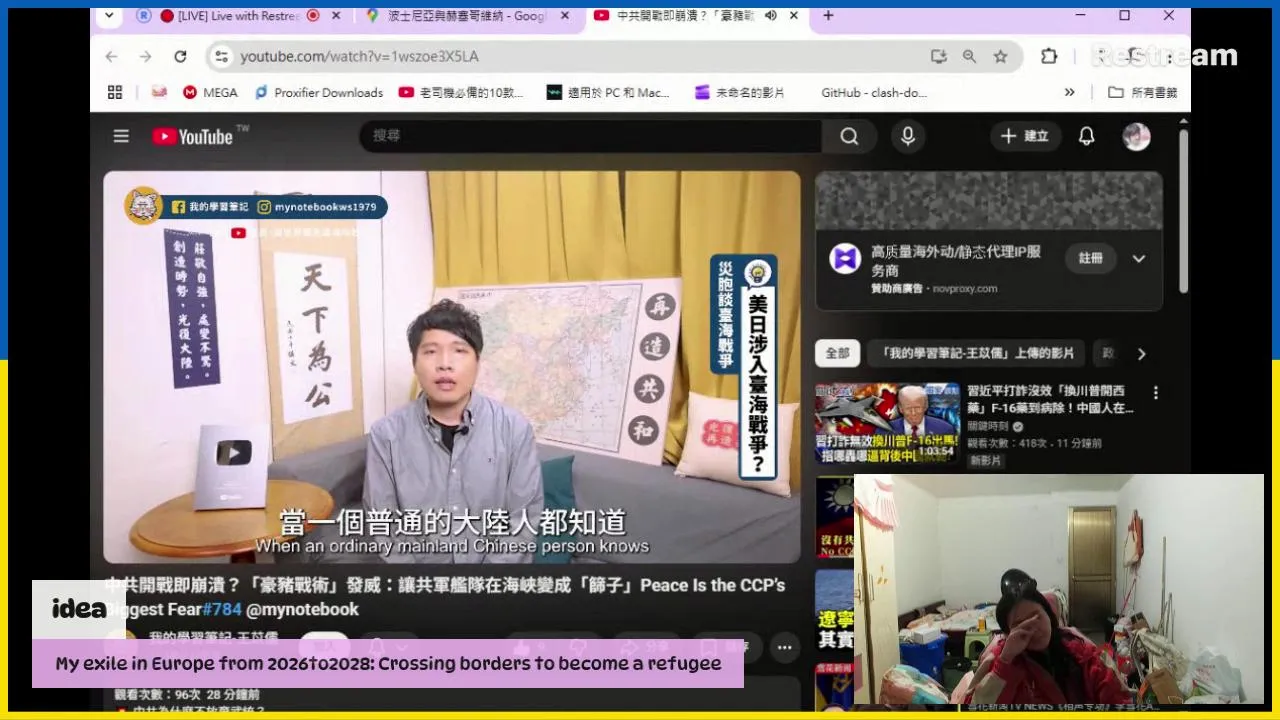
Task: Open the novproxy.com sponsor link
Action: (x=965, y=289)
